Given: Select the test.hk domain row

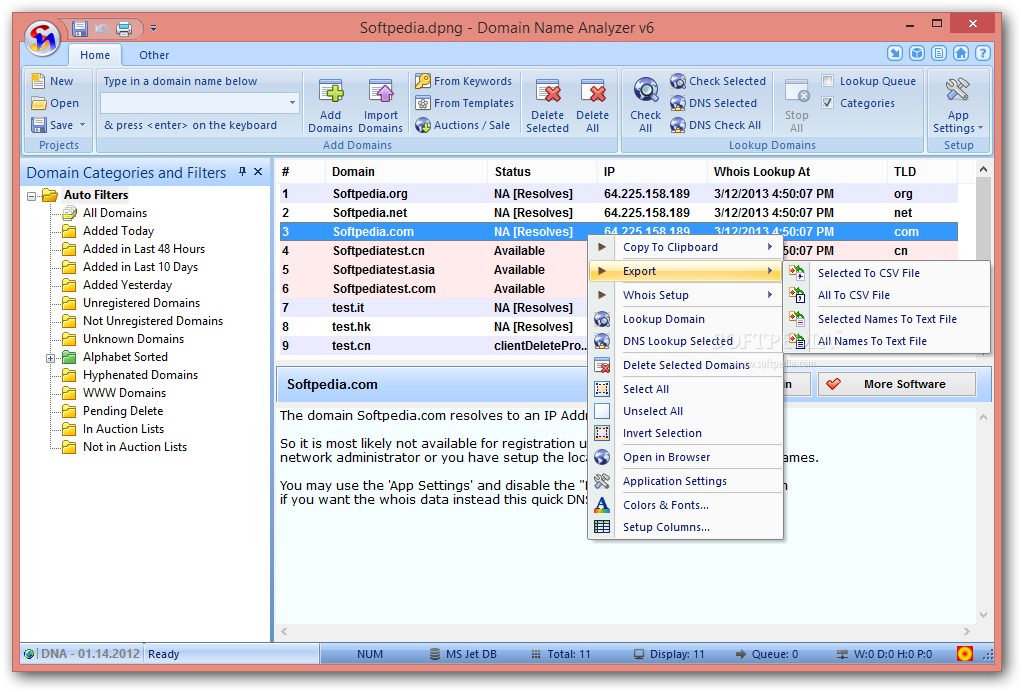Looking at the screenshot, I should 433,327.
